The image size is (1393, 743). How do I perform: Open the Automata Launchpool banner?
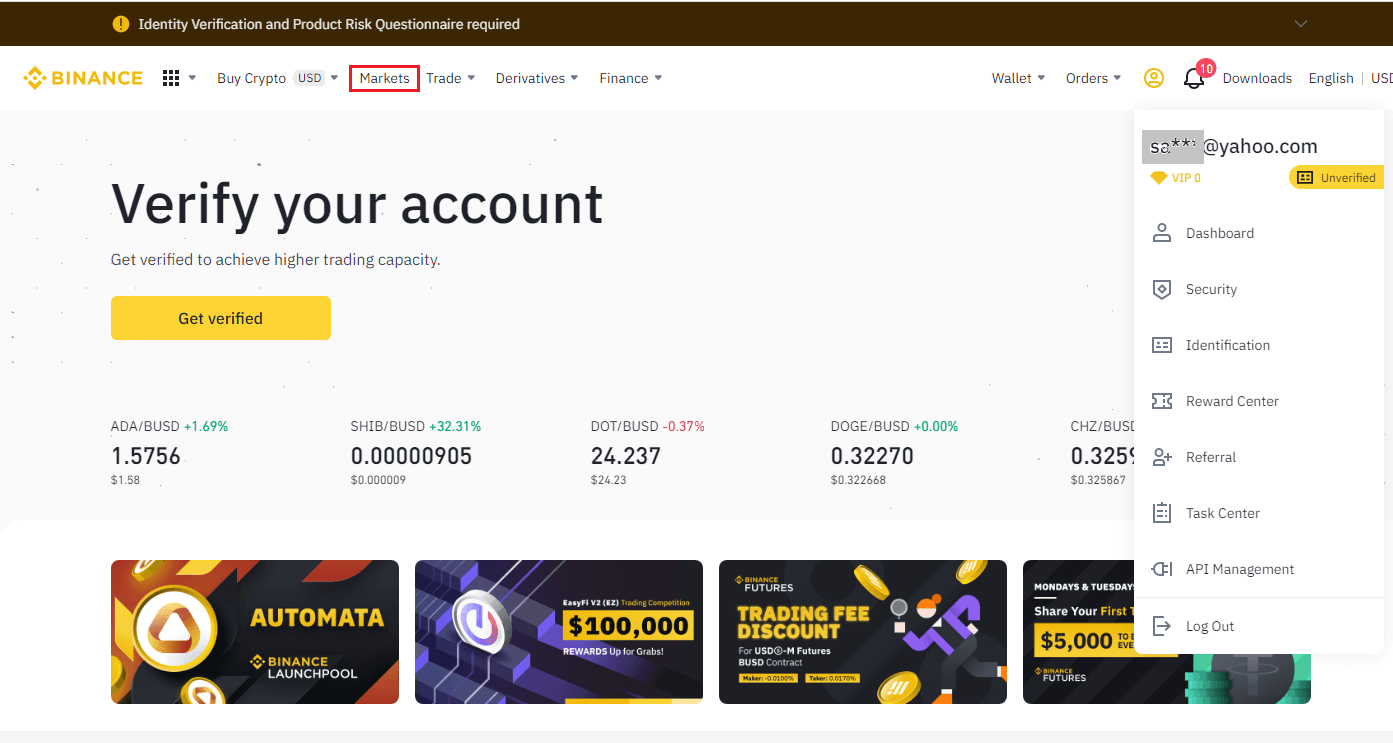(255, 632)
